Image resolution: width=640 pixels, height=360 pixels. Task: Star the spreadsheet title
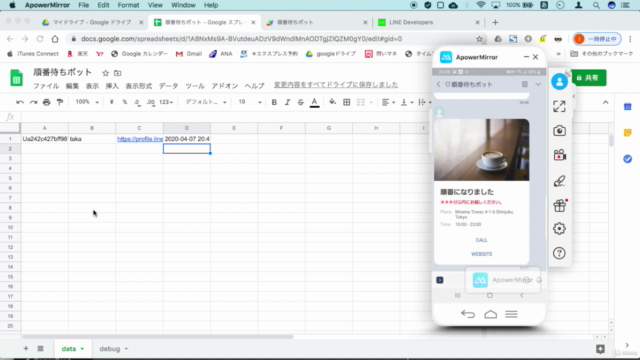[106, 73]
